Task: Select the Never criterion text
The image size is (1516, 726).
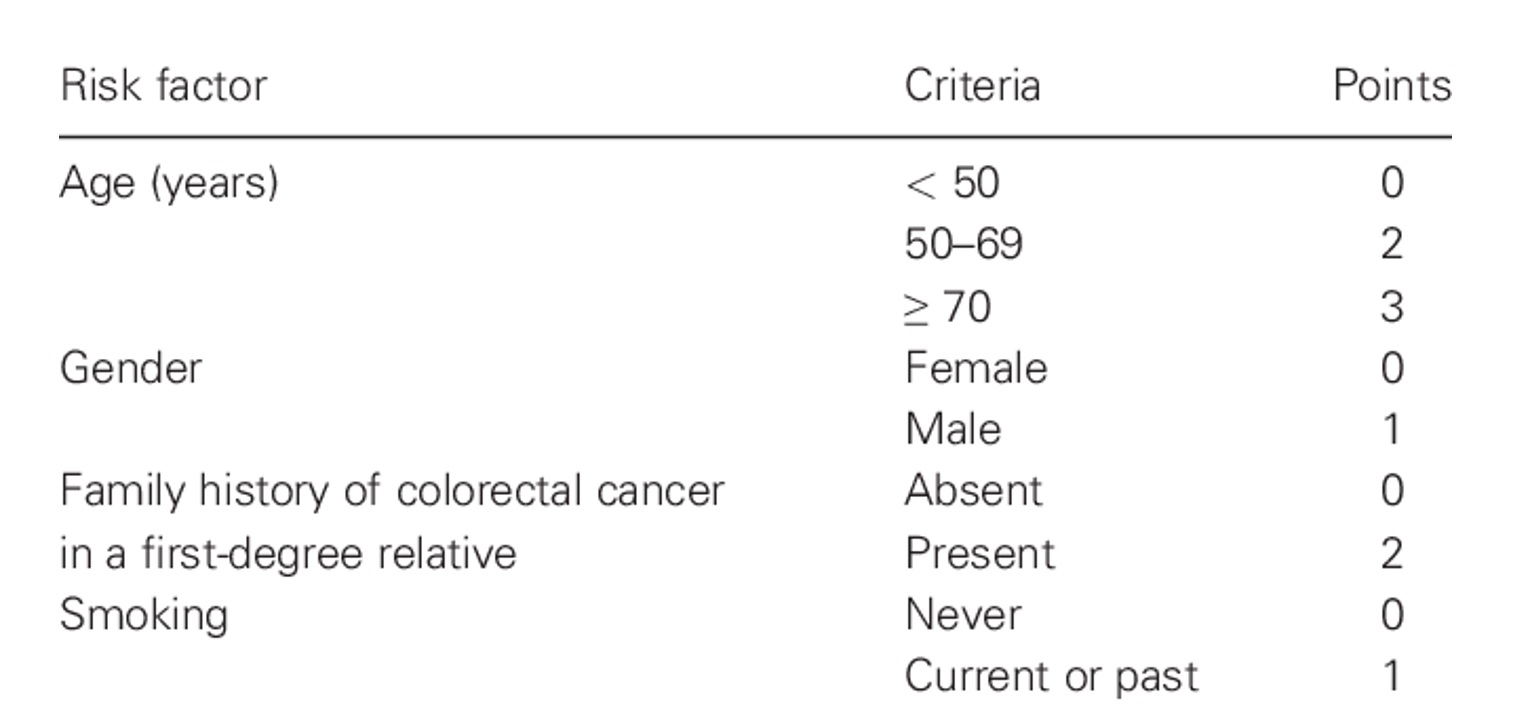Action: pos(962,614)
